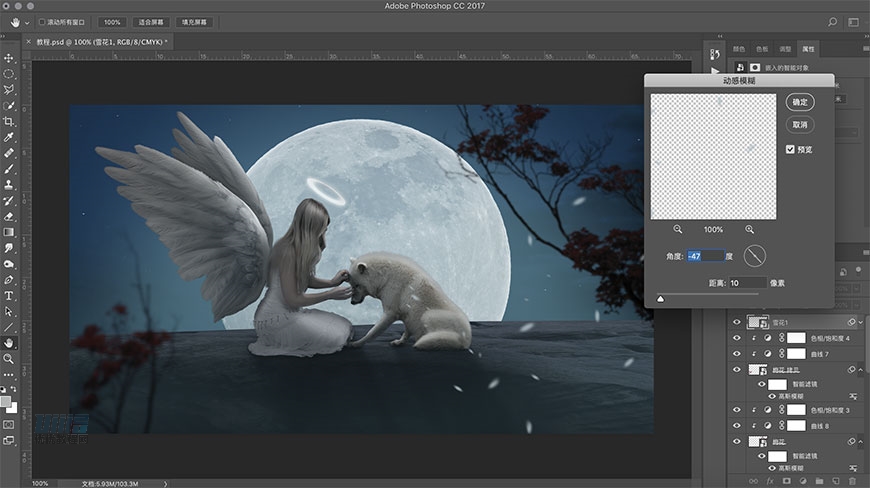Collapse smart filters of layer above 色相/饱和度 3
The width and height of the screenshot is (870, 488).
pos(861,369)
